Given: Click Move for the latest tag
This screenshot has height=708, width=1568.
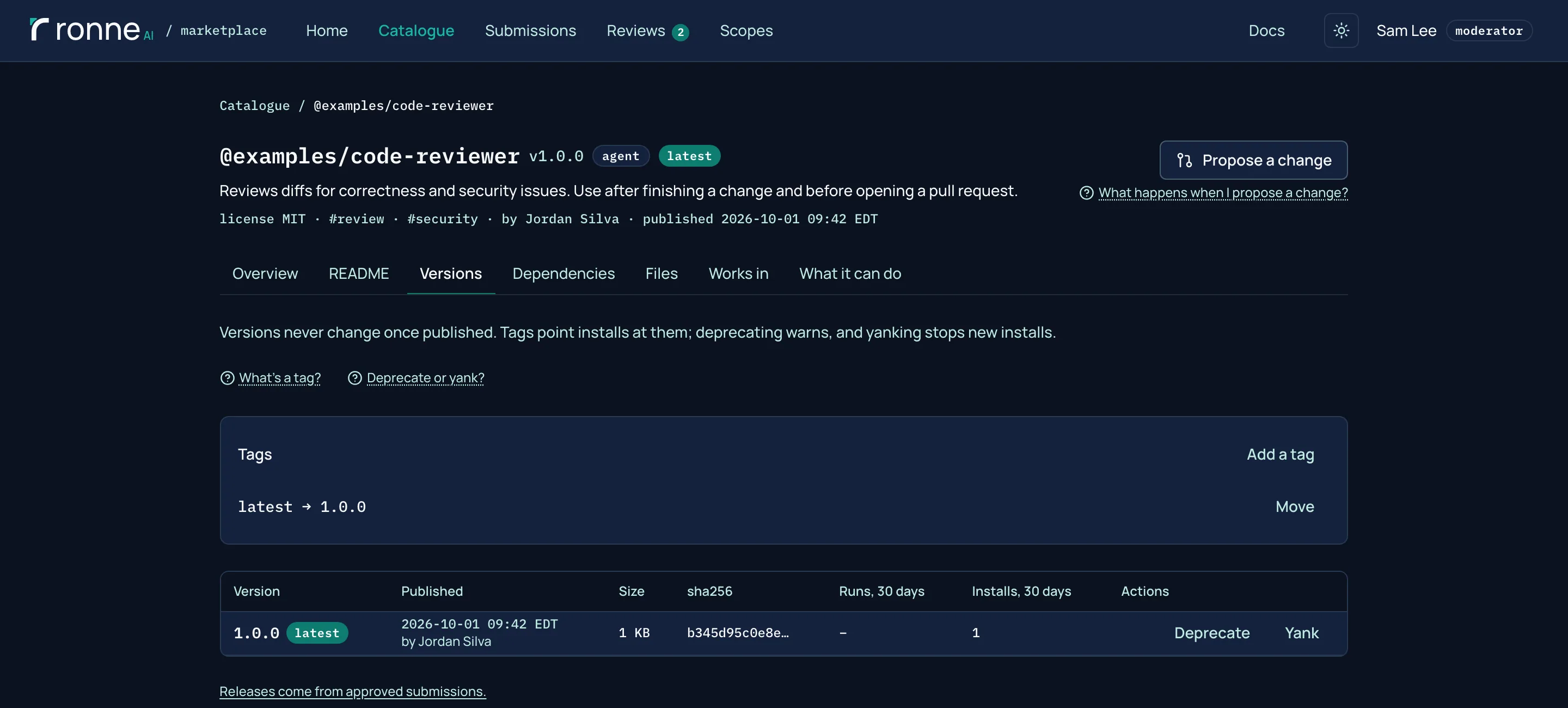Looking at the screenshot, I should click(x=1295, y=506).
